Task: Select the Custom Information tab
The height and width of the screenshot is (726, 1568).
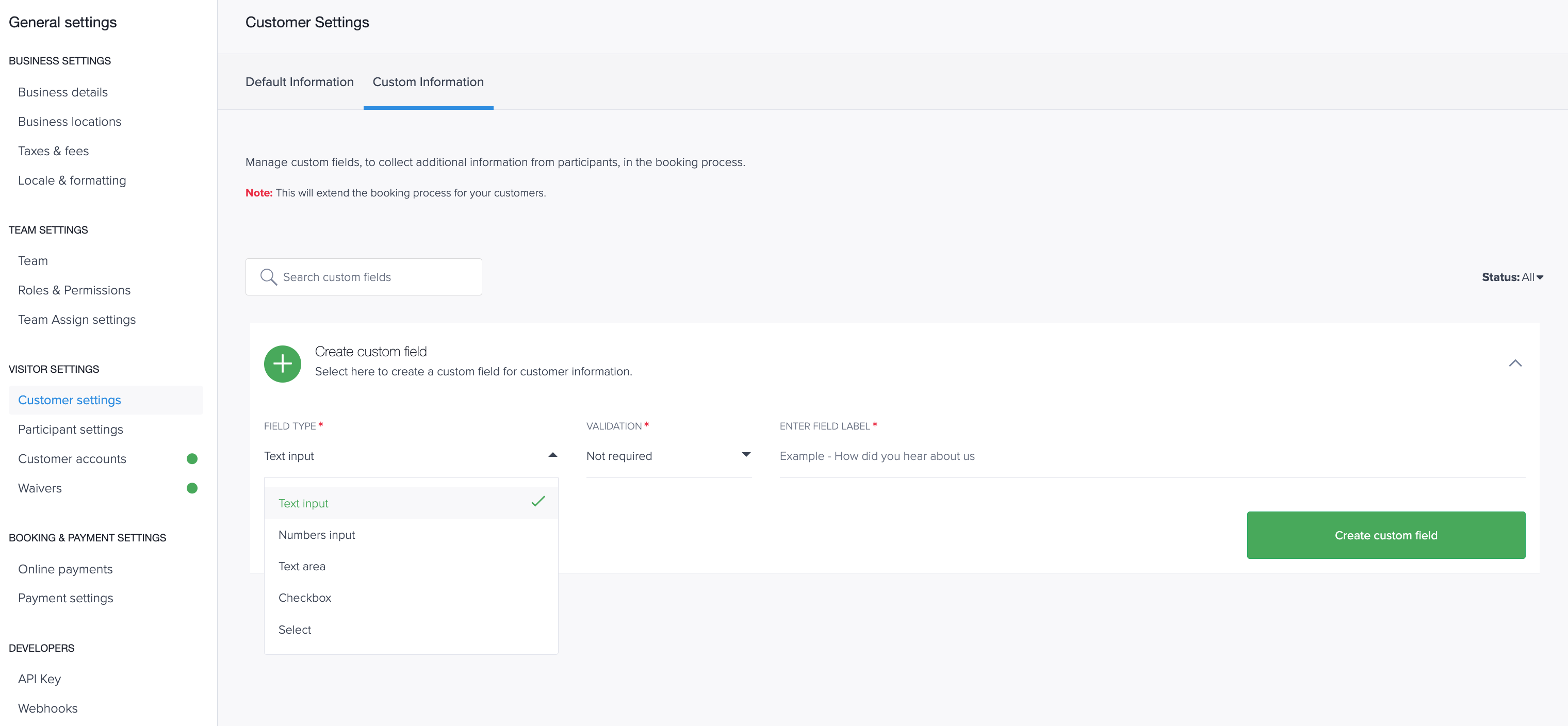Action: pyautogui.click(x=428, y=82)
